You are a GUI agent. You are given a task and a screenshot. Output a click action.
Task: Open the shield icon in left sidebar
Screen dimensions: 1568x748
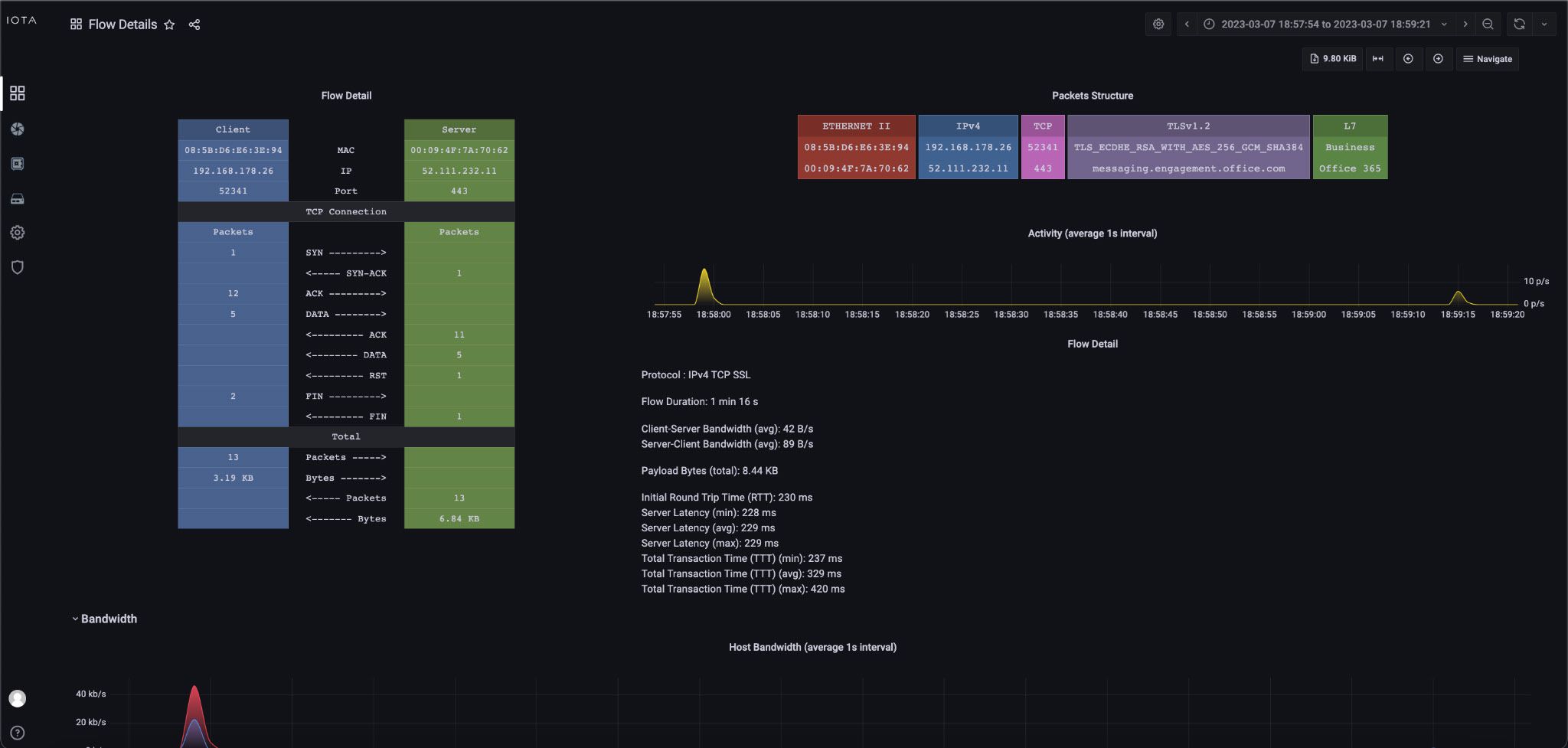pos(18,267)
